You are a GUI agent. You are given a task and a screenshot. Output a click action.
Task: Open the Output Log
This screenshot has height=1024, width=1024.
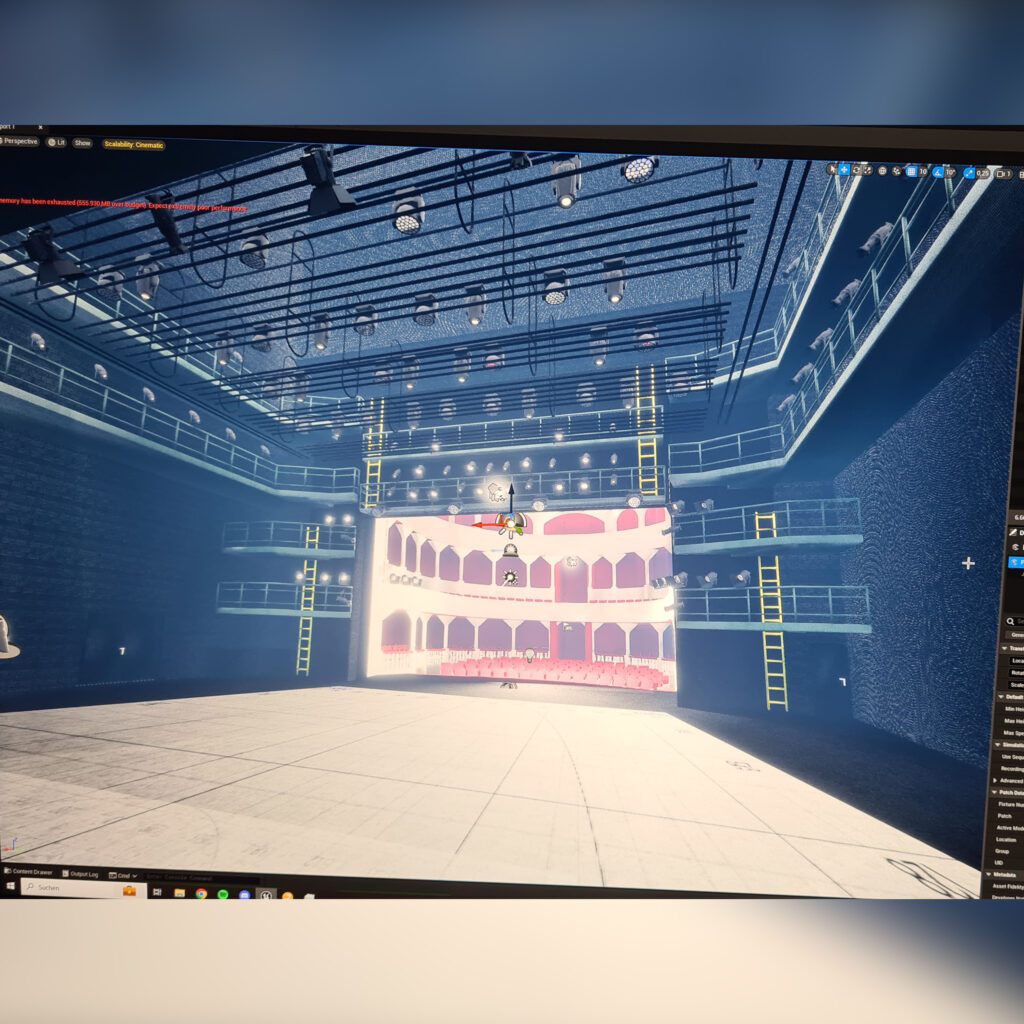[80, 874]
